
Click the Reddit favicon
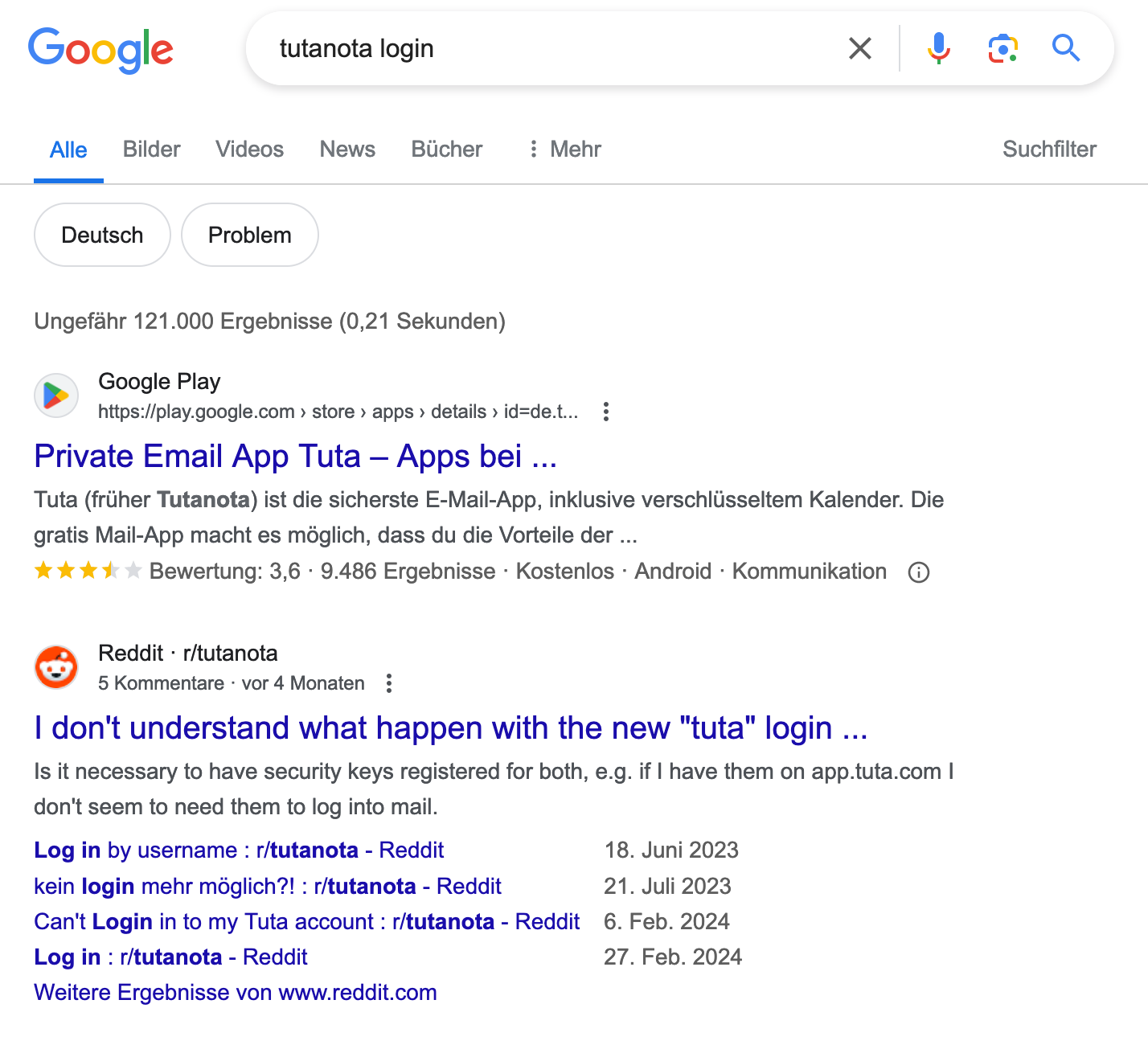[56, 667]
